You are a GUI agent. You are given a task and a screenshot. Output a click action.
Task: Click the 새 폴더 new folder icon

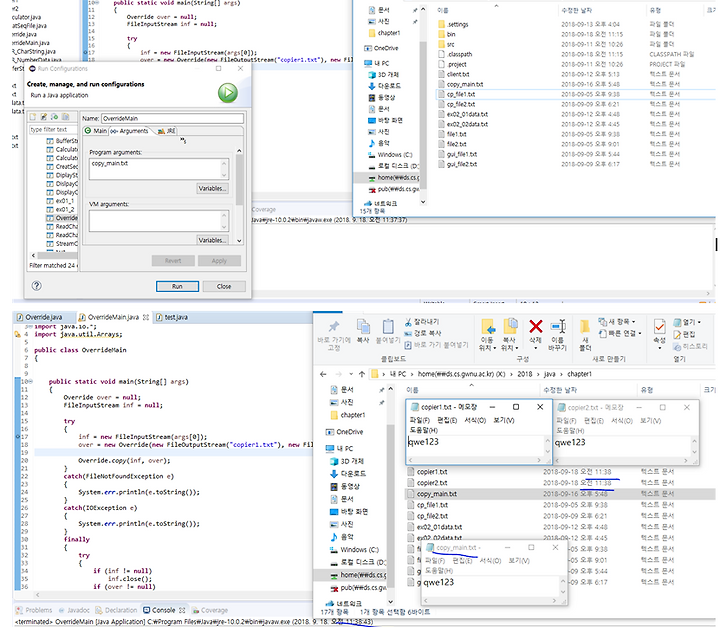tap(585, 327)
